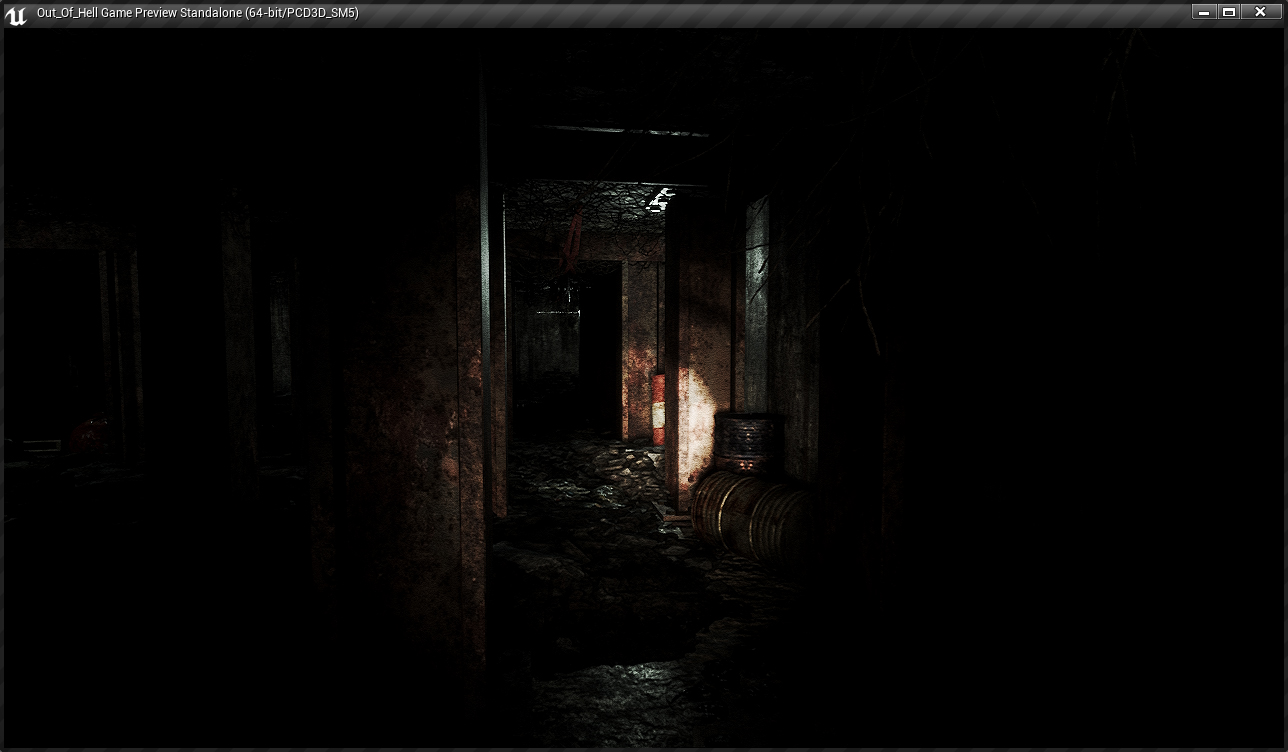Image resolution: width=1288 pixels, height=752 pixels.
Task: Maximize the game preview window
Action: pos(1229,12)
